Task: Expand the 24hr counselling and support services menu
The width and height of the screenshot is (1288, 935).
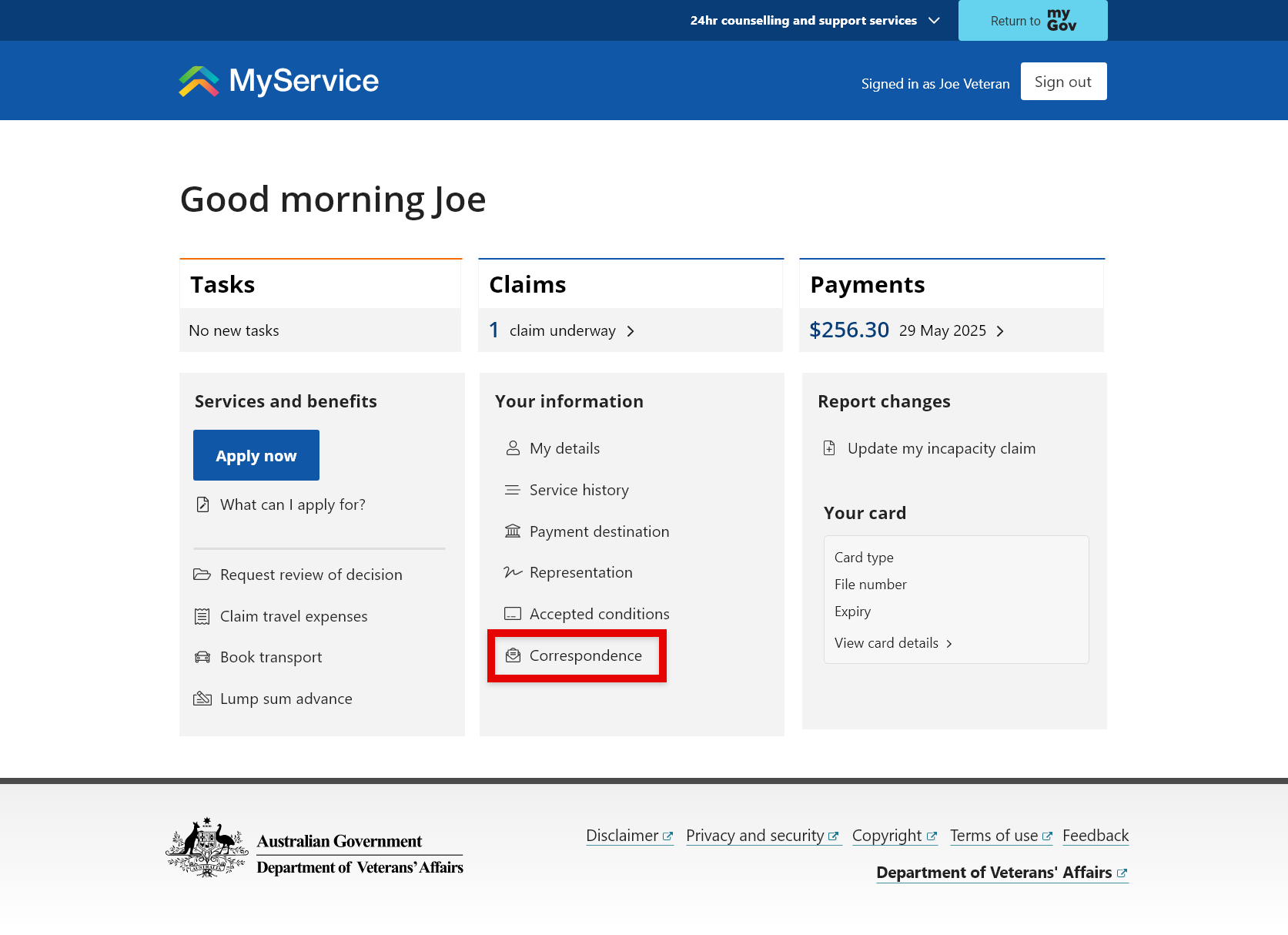Action: point(812,20)
